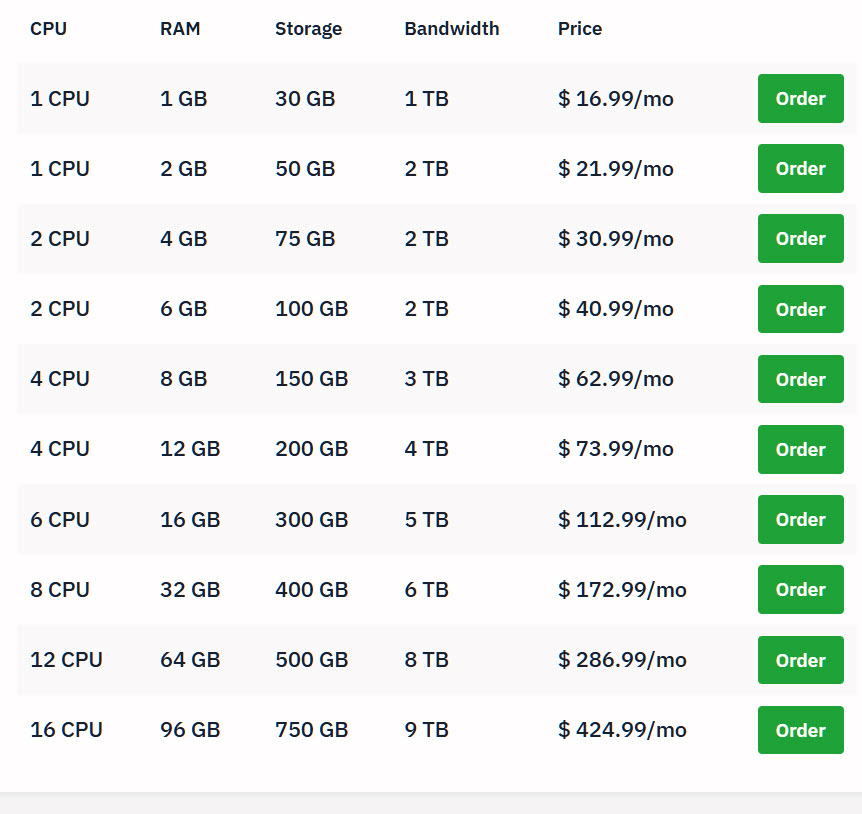This screenshot has width=862, height=814.
Task: Click the 1 TB bandwidth cell
Action: (427, 99)
